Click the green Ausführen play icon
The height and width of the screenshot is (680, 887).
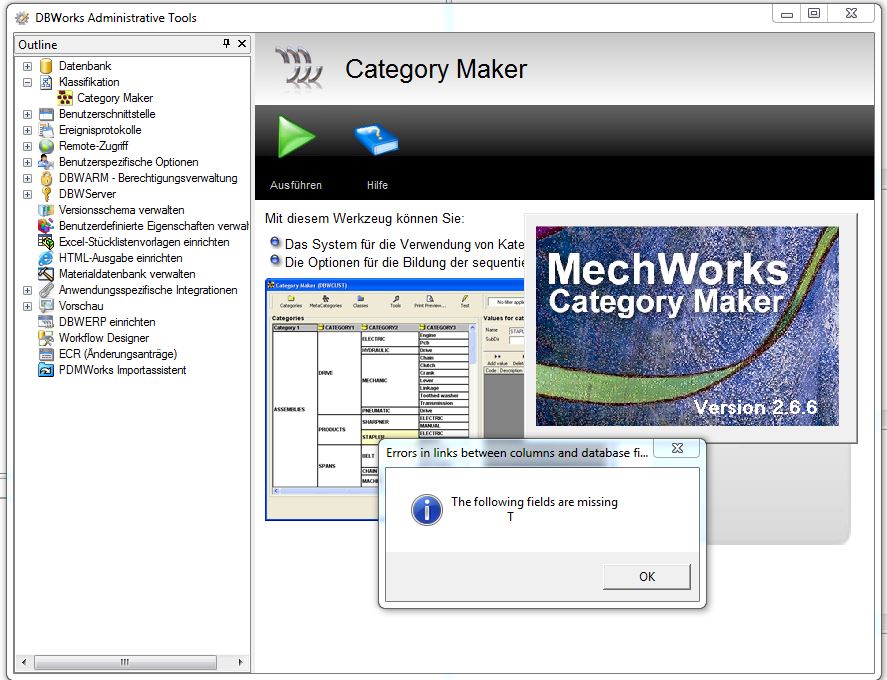296,136
